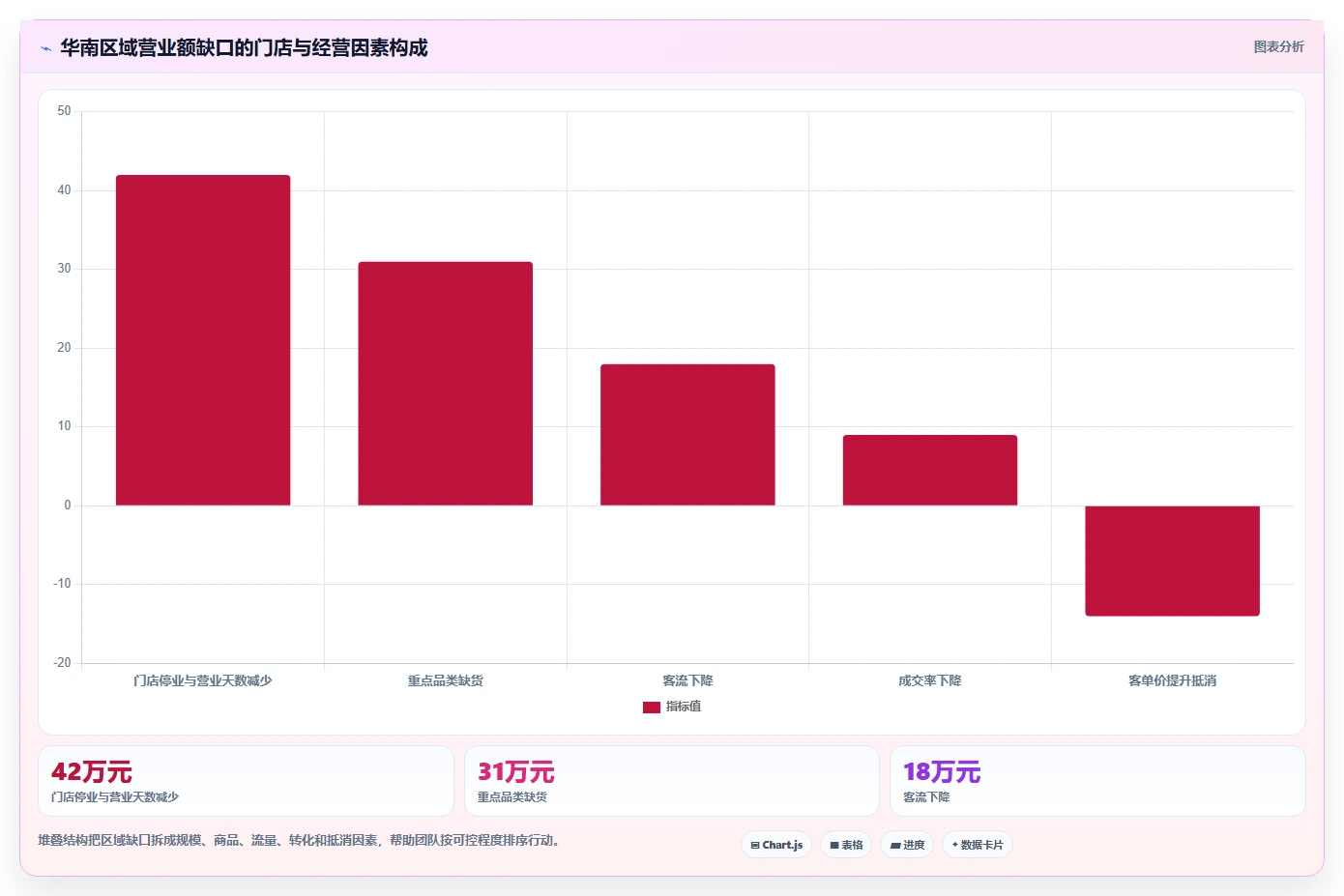The width and height of the screenshot is (1344, 896).
Task: Select the 重点品类缺货 bar
Action: point(446,384)
